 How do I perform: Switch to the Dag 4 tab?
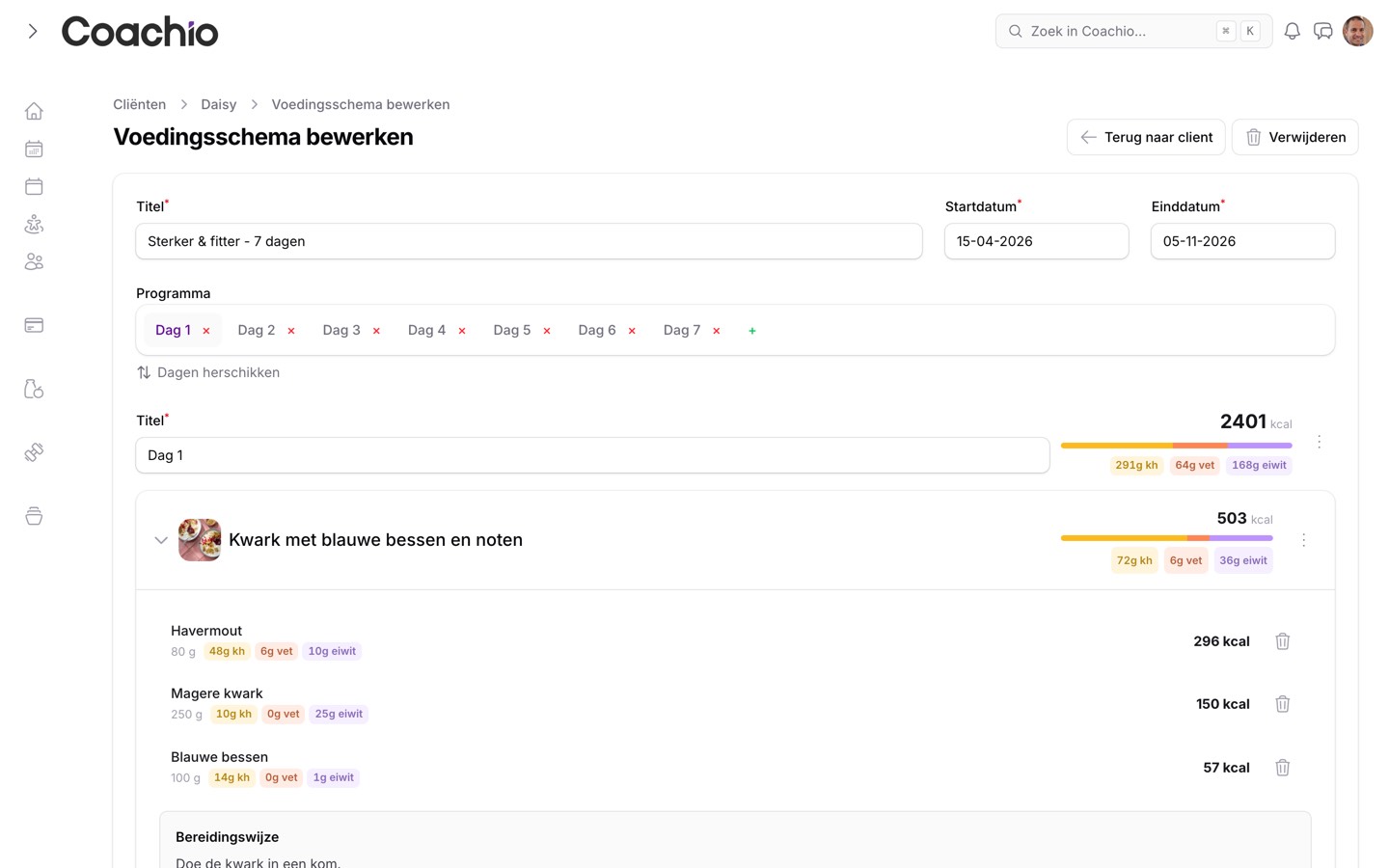(x=426, y=330)
